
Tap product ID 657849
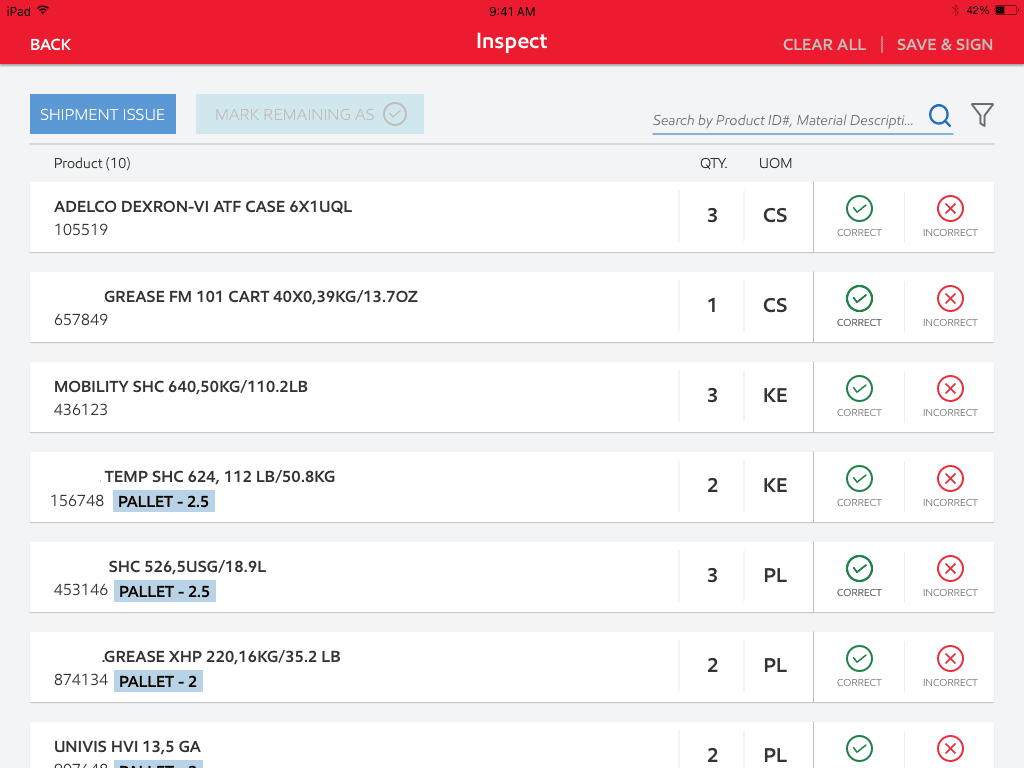[x=81, y=320]
